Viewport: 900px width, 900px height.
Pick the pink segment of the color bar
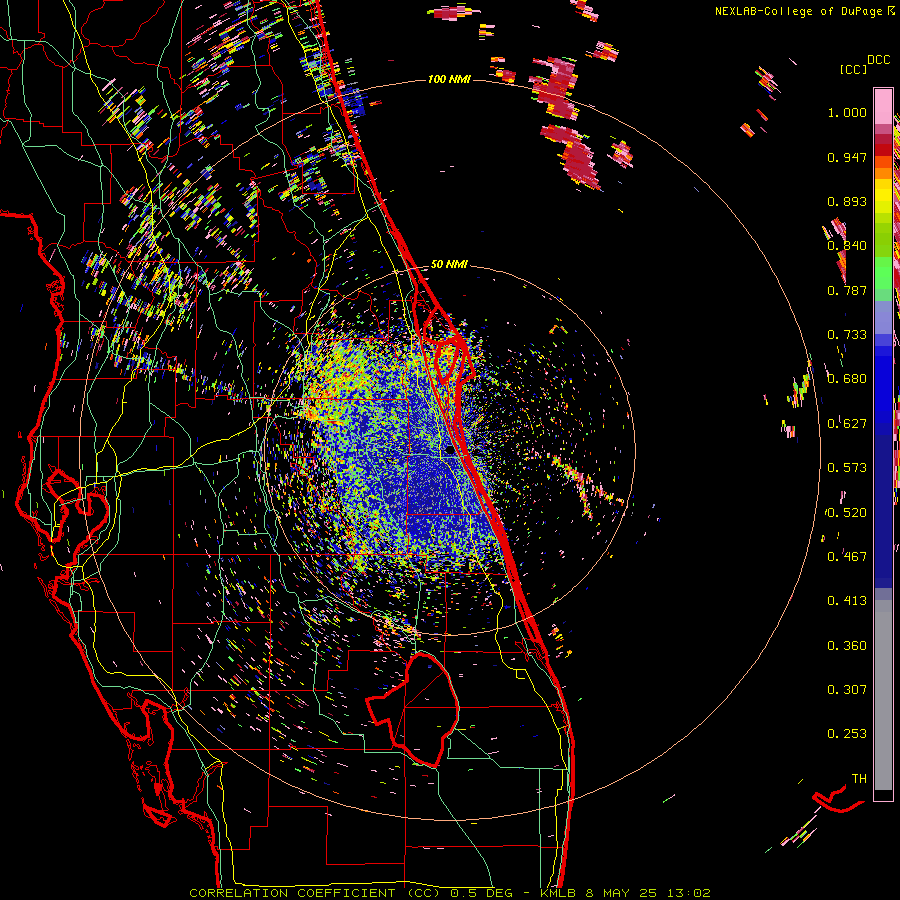tap(883, 106)
